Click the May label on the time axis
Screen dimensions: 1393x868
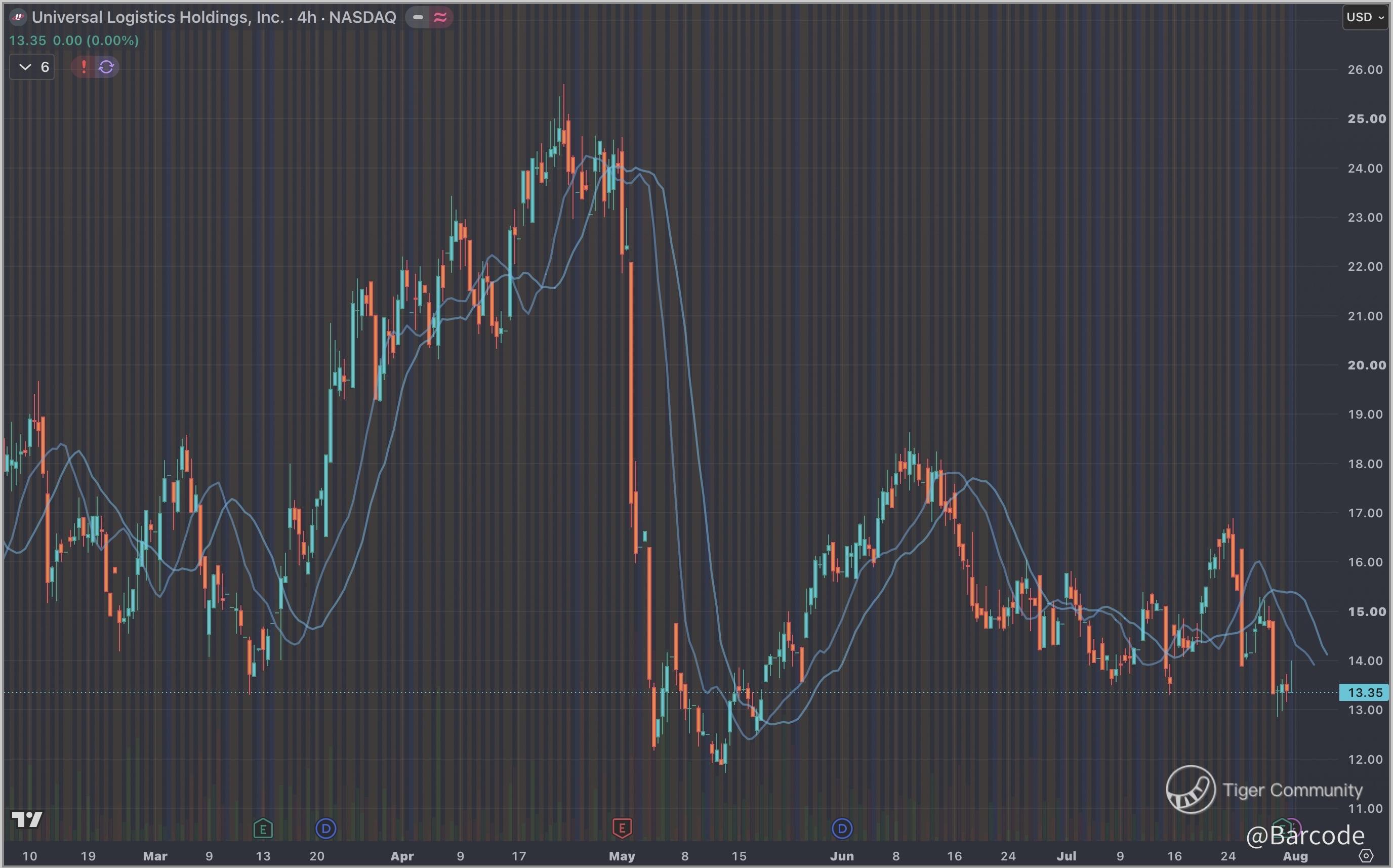622,856
